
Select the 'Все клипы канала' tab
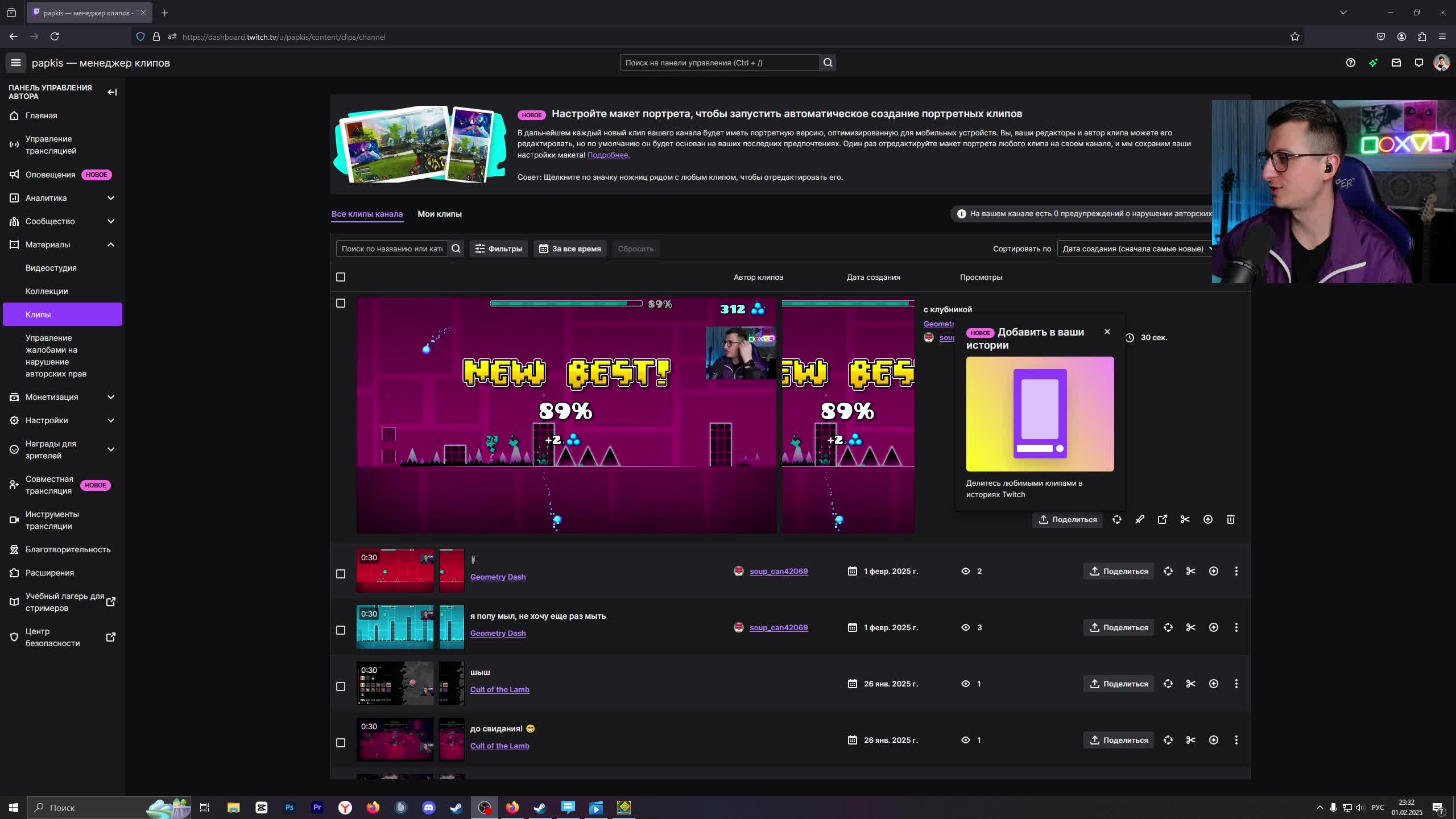click(367, 214)
